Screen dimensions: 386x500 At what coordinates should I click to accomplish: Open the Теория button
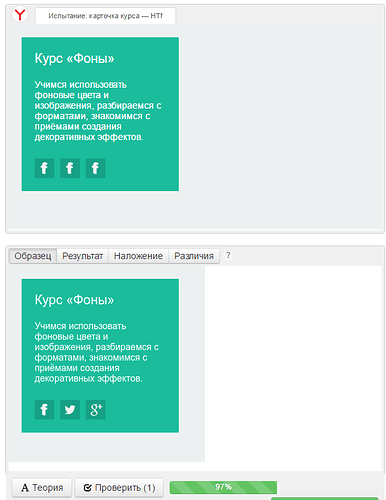tap(42, 488)
